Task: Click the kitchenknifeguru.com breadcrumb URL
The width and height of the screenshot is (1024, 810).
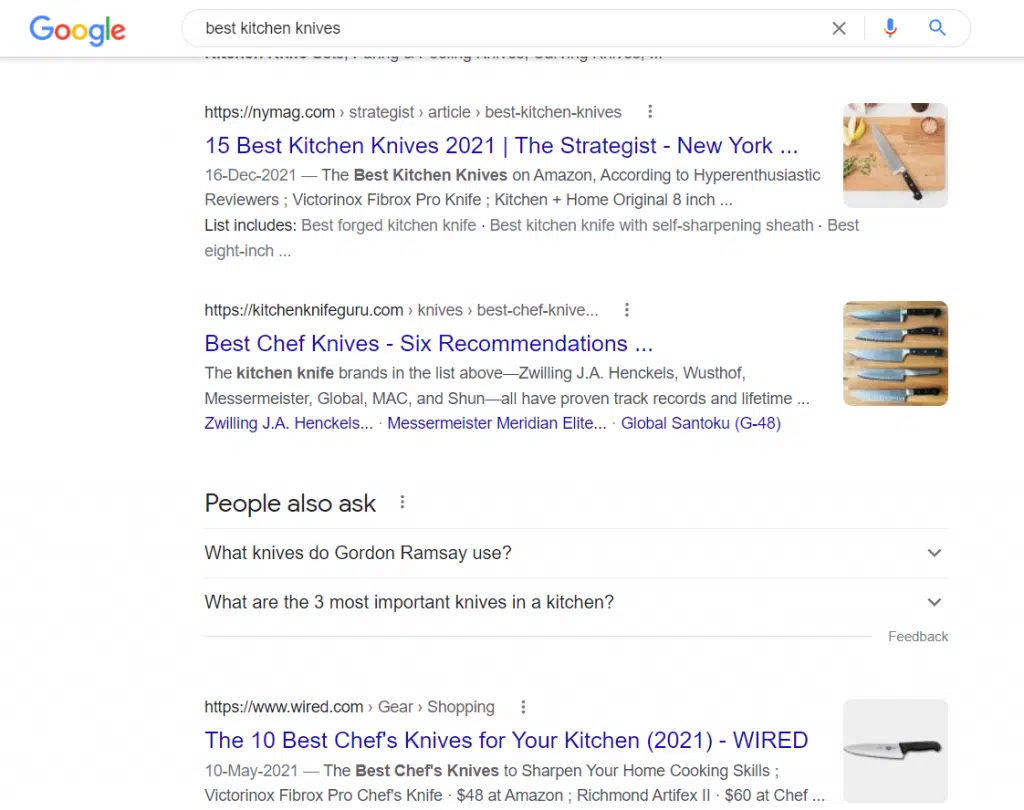Action: pos(401,310)
